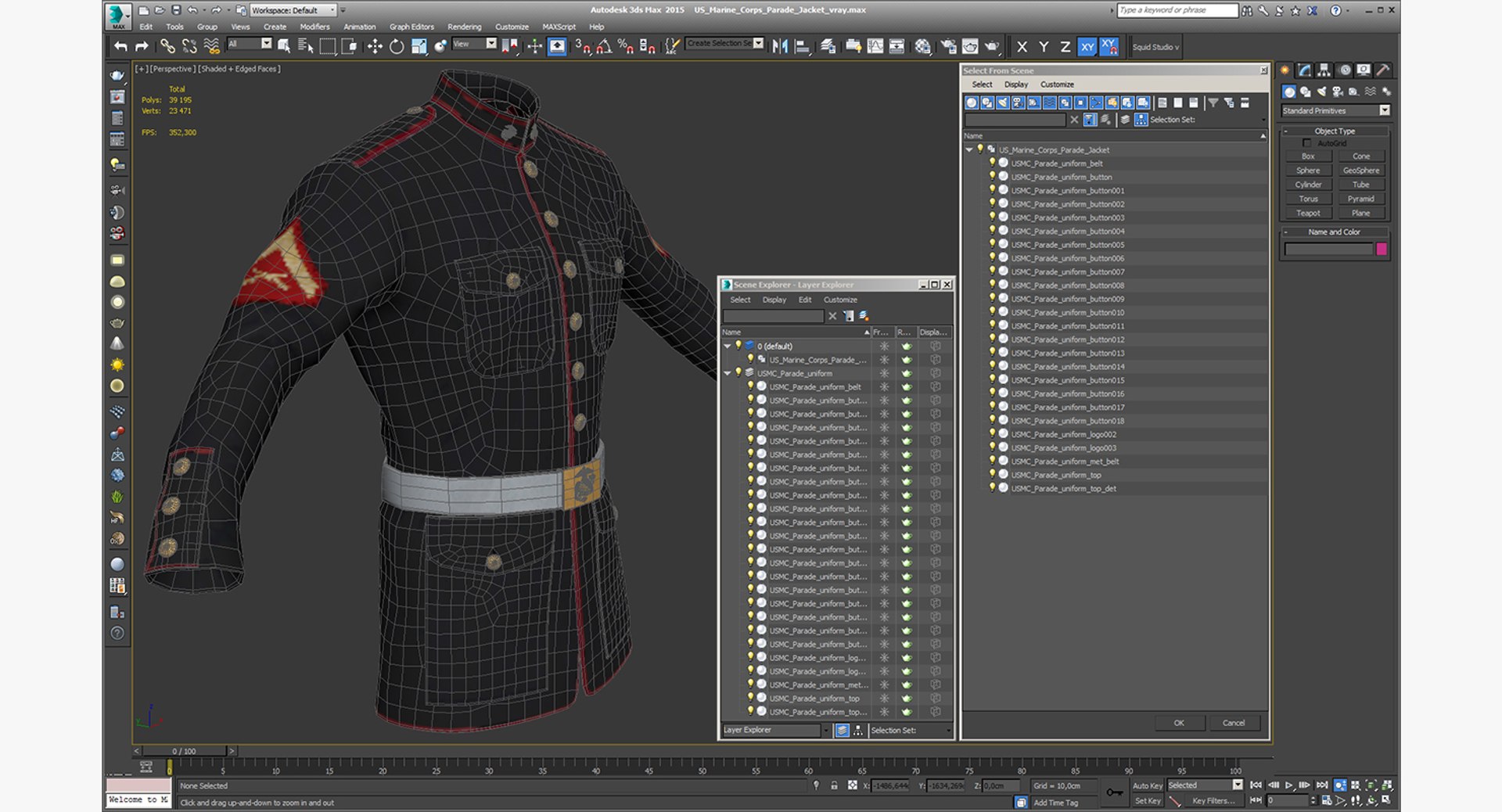Open the magenta object color swatch
The height and width of the screenshot is (812, 1502).
(1382, 249)
